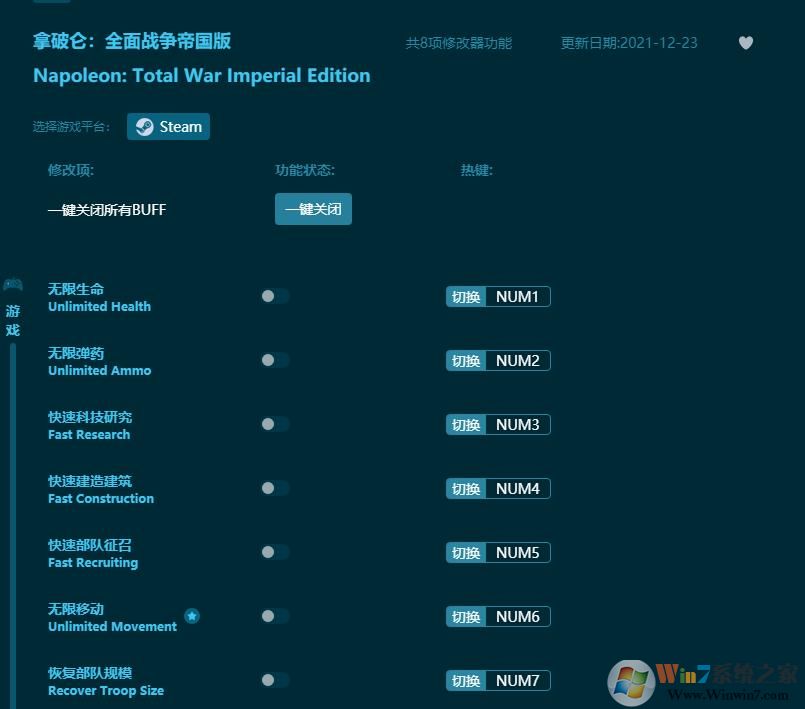Click 切换 beside NUM3 for Fast Research
Viewport: 805px width, 709px height.
[x=465, y=424]
